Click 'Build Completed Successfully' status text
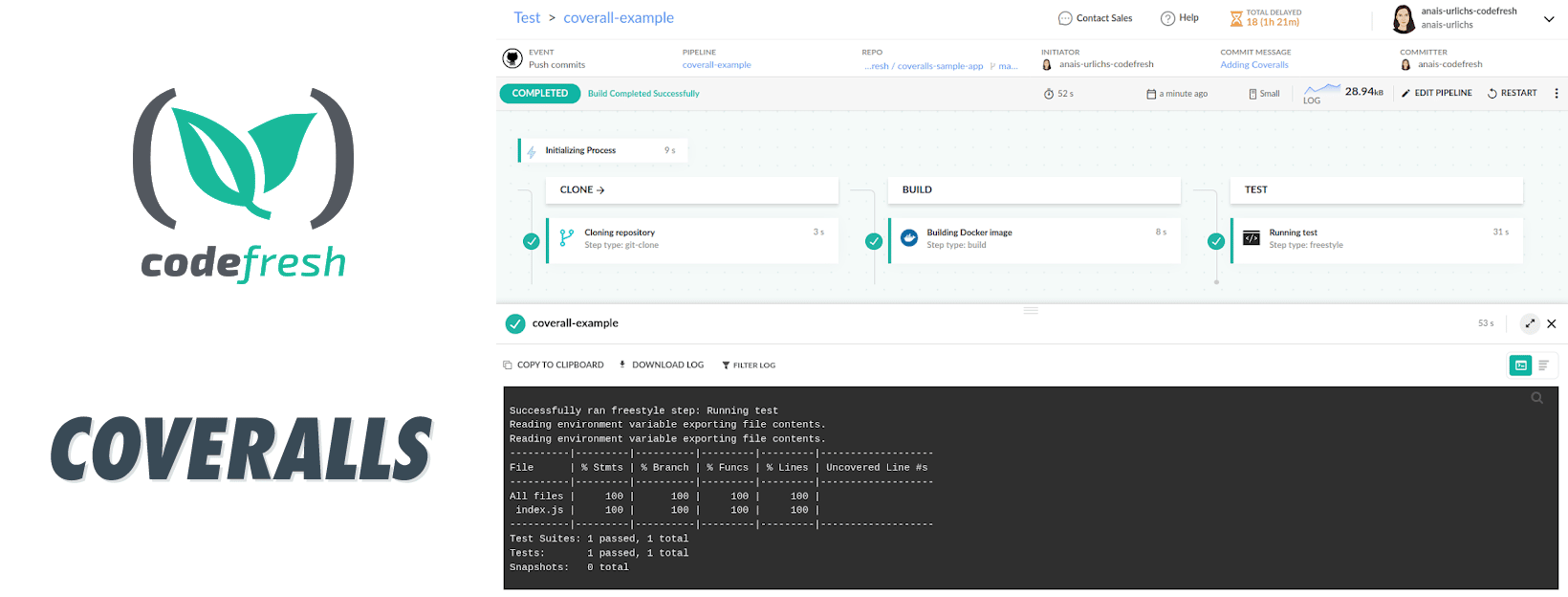 643,94
